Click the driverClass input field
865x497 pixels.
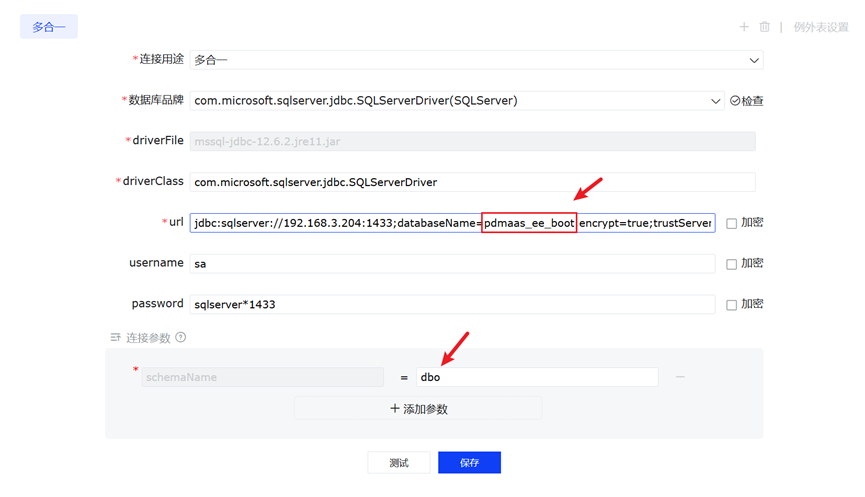pyautogui.click(x=472, y=182)
